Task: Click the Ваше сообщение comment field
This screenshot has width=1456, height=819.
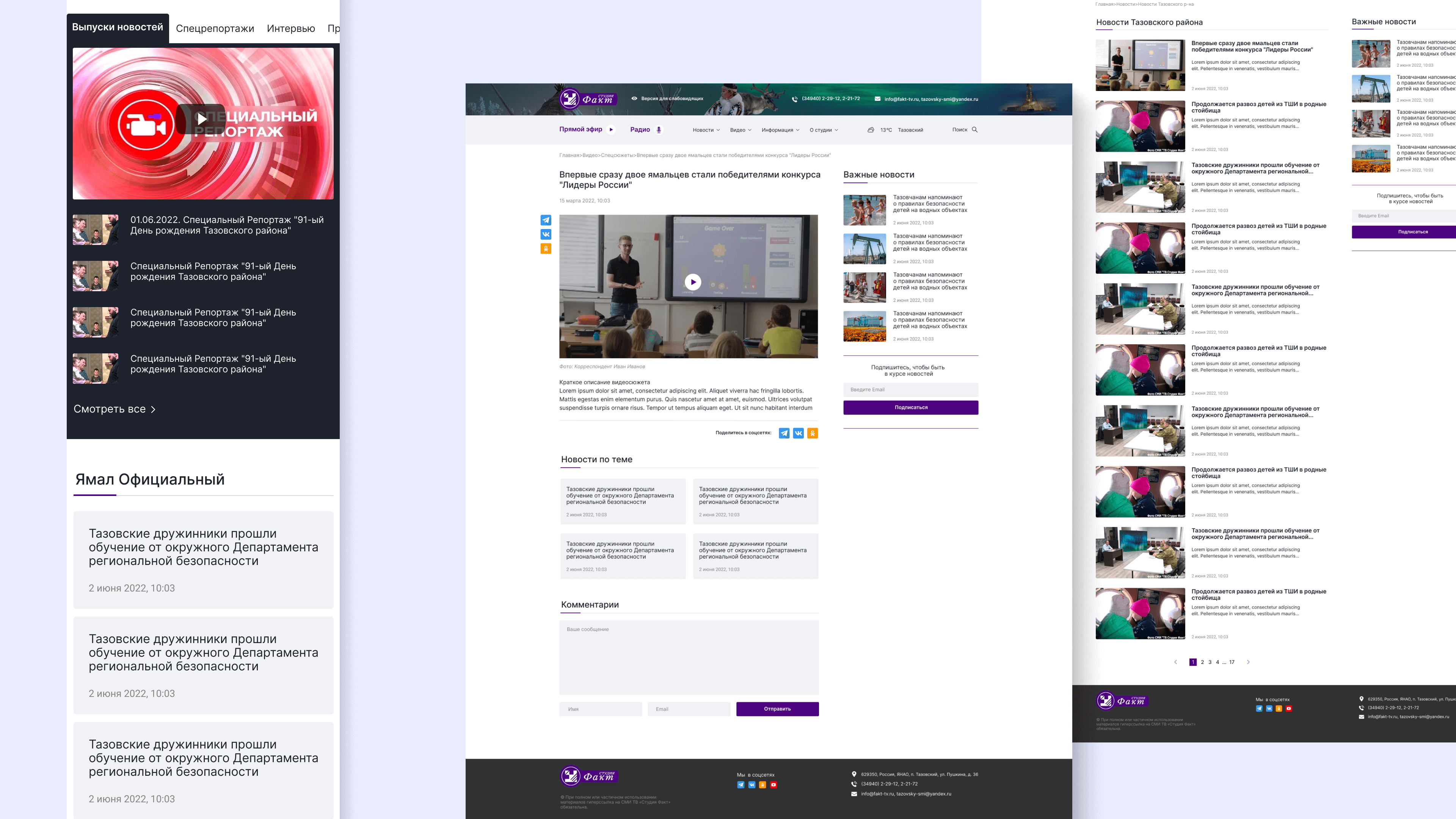Action: tap(689, 657)
